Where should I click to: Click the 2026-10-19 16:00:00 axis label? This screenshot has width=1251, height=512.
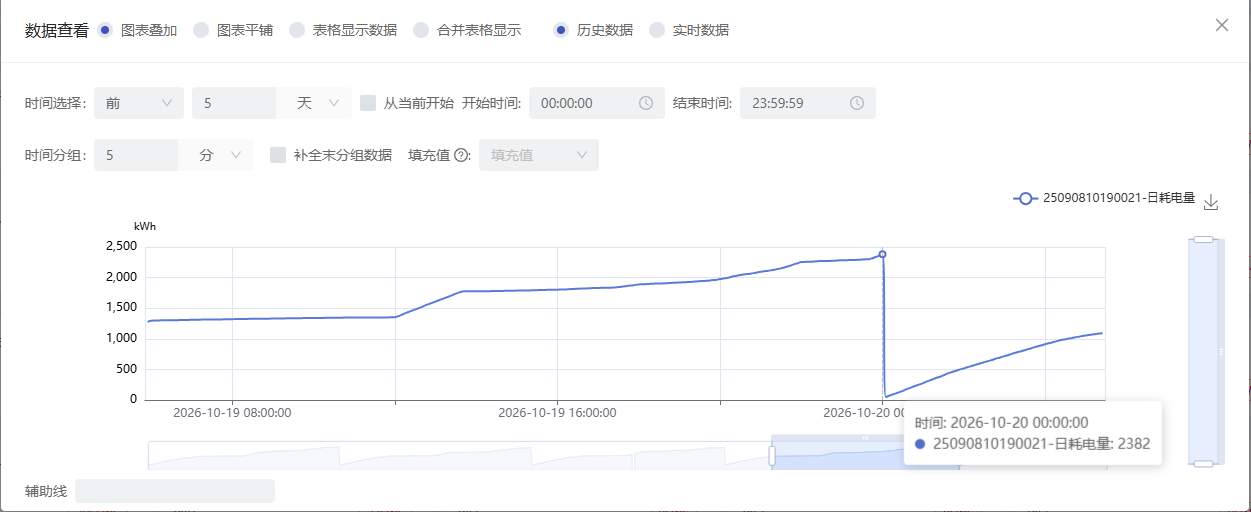pyautogui.click(x=557, y=412)
